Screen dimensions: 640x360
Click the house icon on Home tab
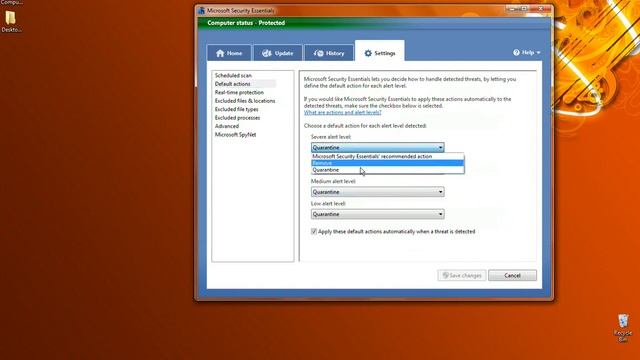pyautogui.click(x=220, y=53)
